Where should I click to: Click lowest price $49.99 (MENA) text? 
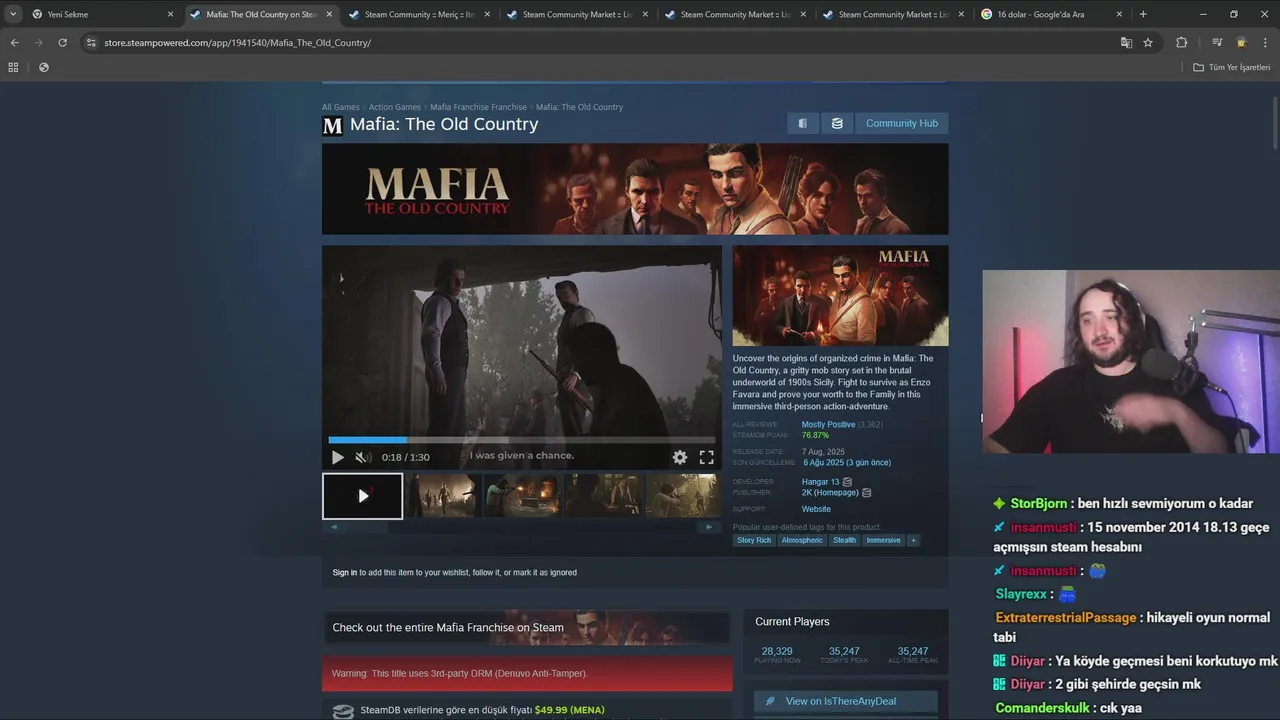pos(569,710)
